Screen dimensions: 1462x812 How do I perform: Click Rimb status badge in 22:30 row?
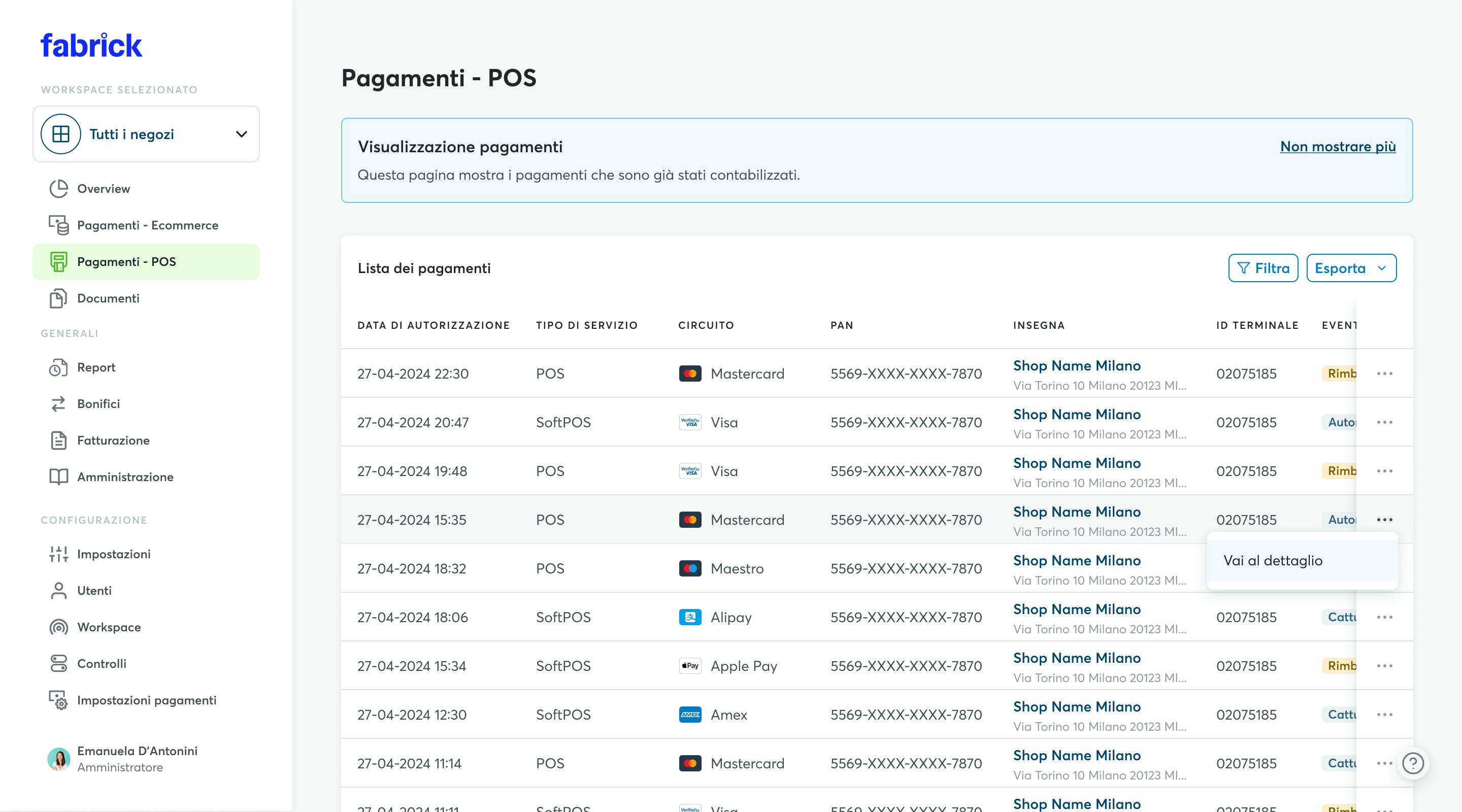(x=1339, y=374)
